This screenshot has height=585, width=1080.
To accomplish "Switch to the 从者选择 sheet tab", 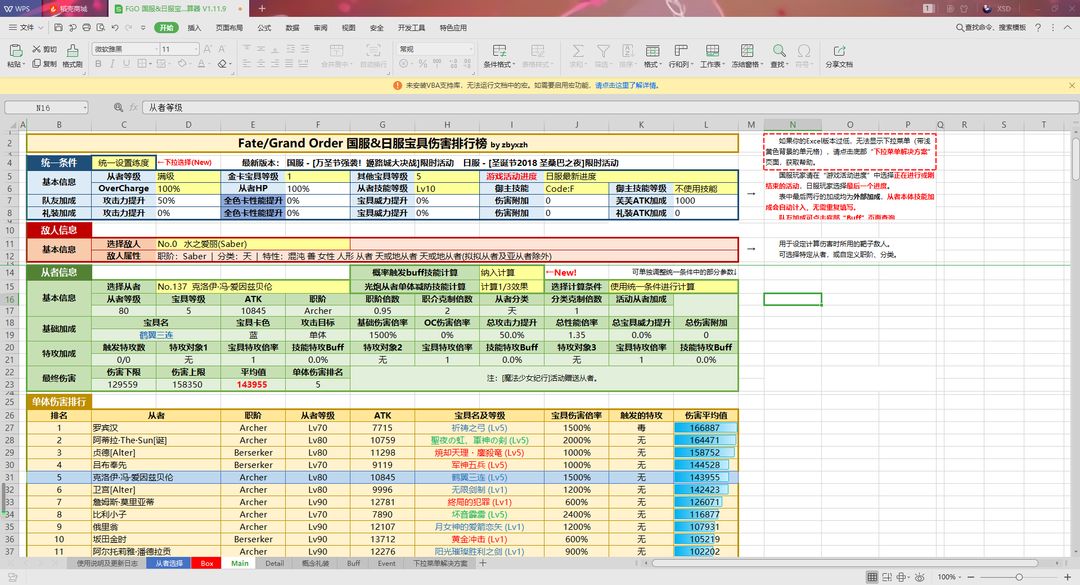I will [x=168, y=563].
